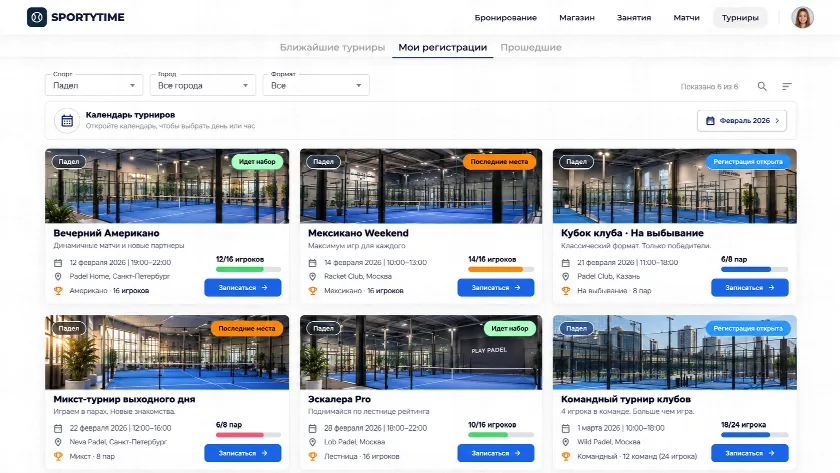This screenshot has height=473, width=840.
Task: Click Записаться for Эскалера Pro
Action: pos(496,453)
